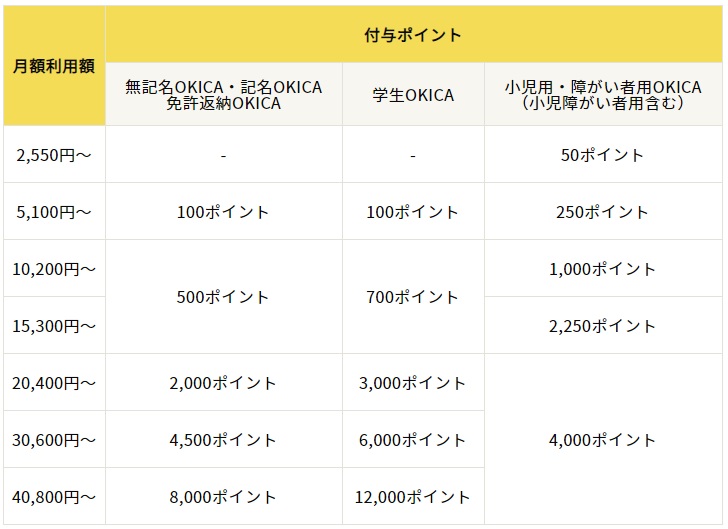Select the 8,000ポイント cell
The width and height of the screenshot is (728, 529).
(x=224, y=497)
